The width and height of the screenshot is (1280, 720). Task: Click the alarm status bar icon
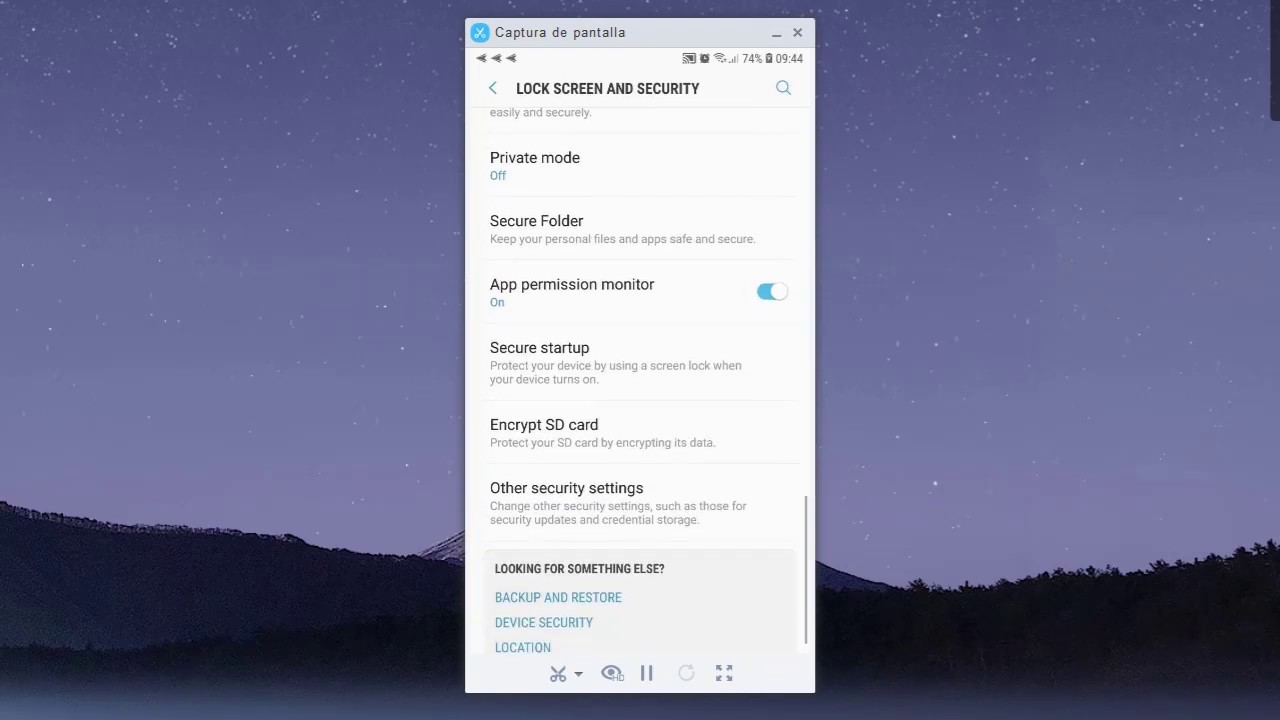tap(704, 59)
